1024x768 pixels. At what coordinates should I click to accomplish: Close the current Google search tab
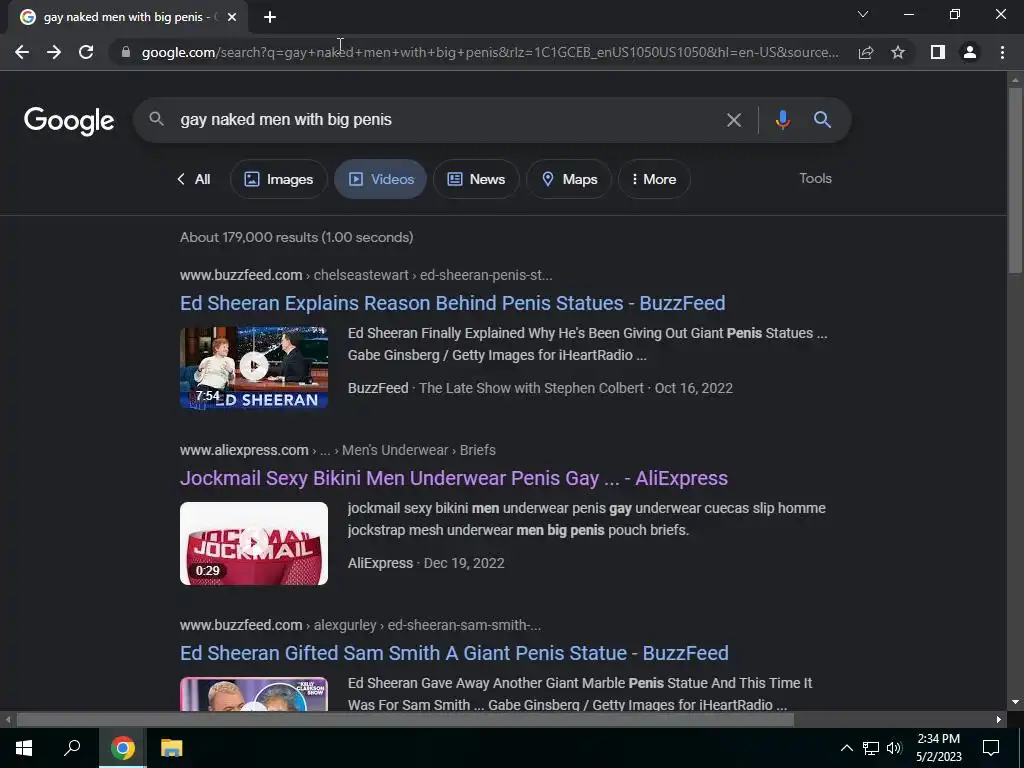point(232,17)
